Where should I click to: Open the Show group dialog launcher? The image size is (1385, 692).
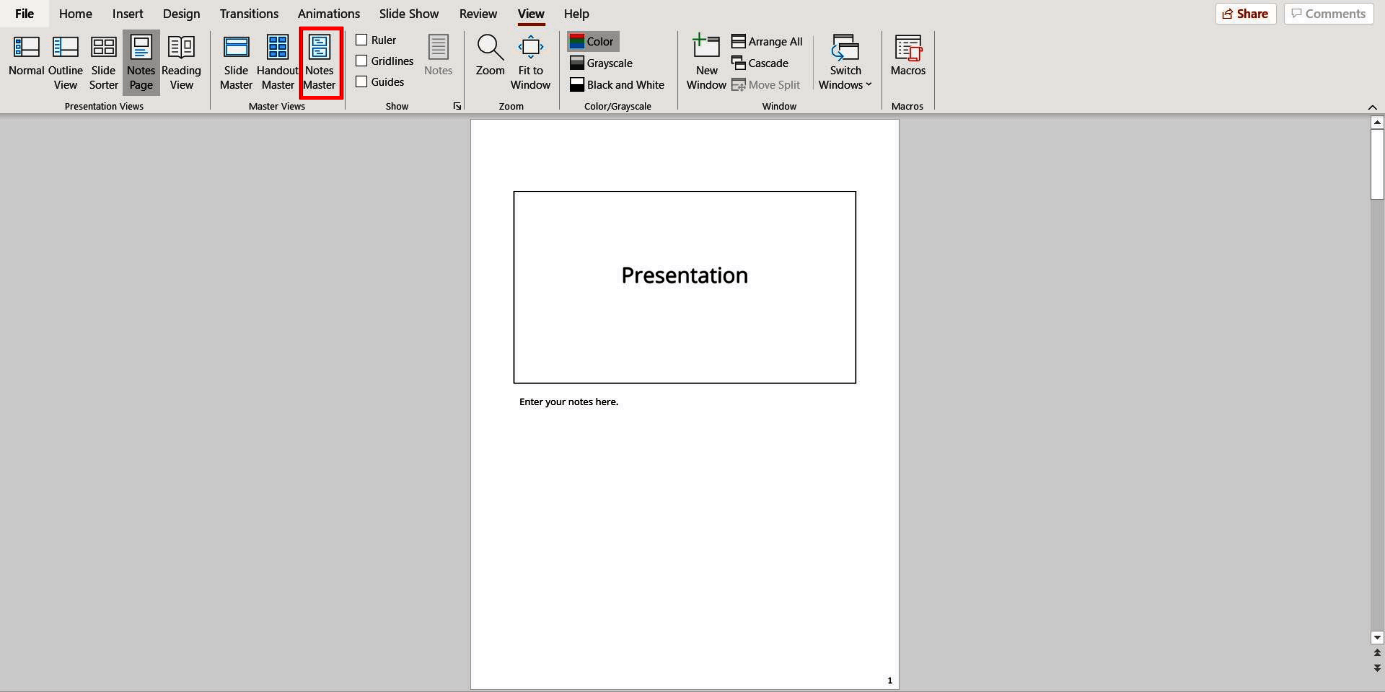(456, 105)
